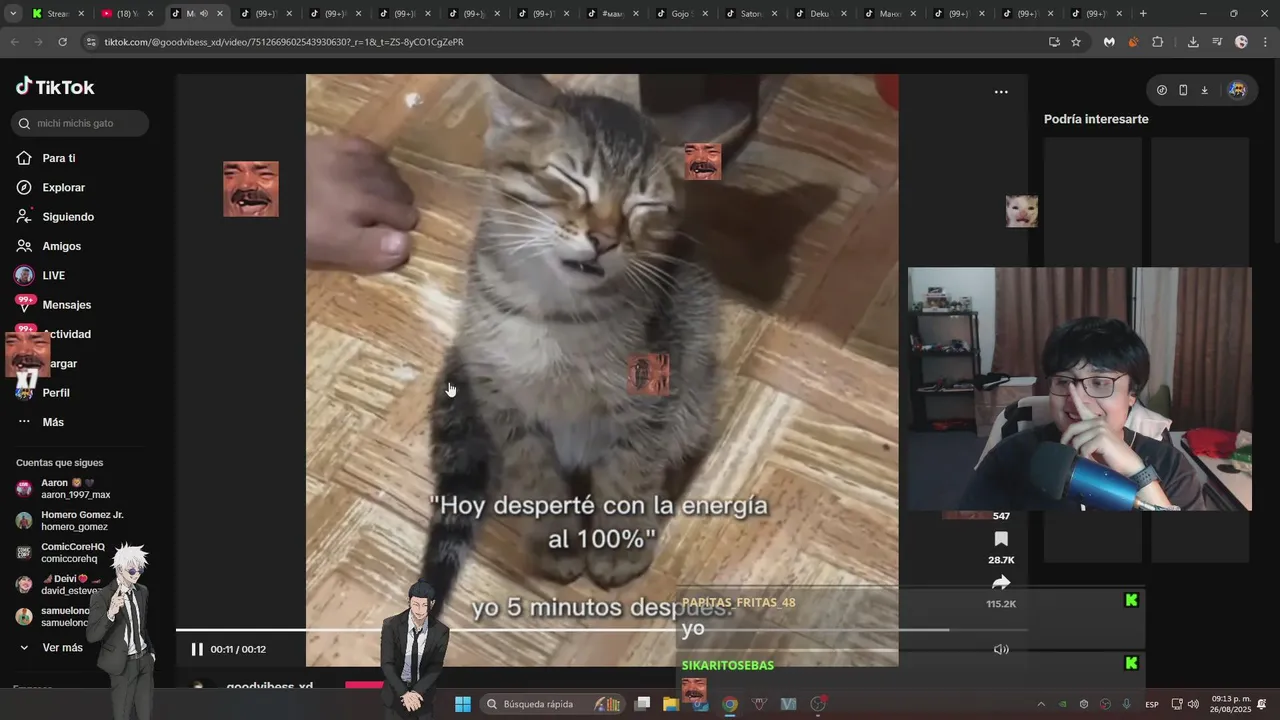Switch to the Satoru tab
This screenshot has width=1280, height=720.
(752, 14)
